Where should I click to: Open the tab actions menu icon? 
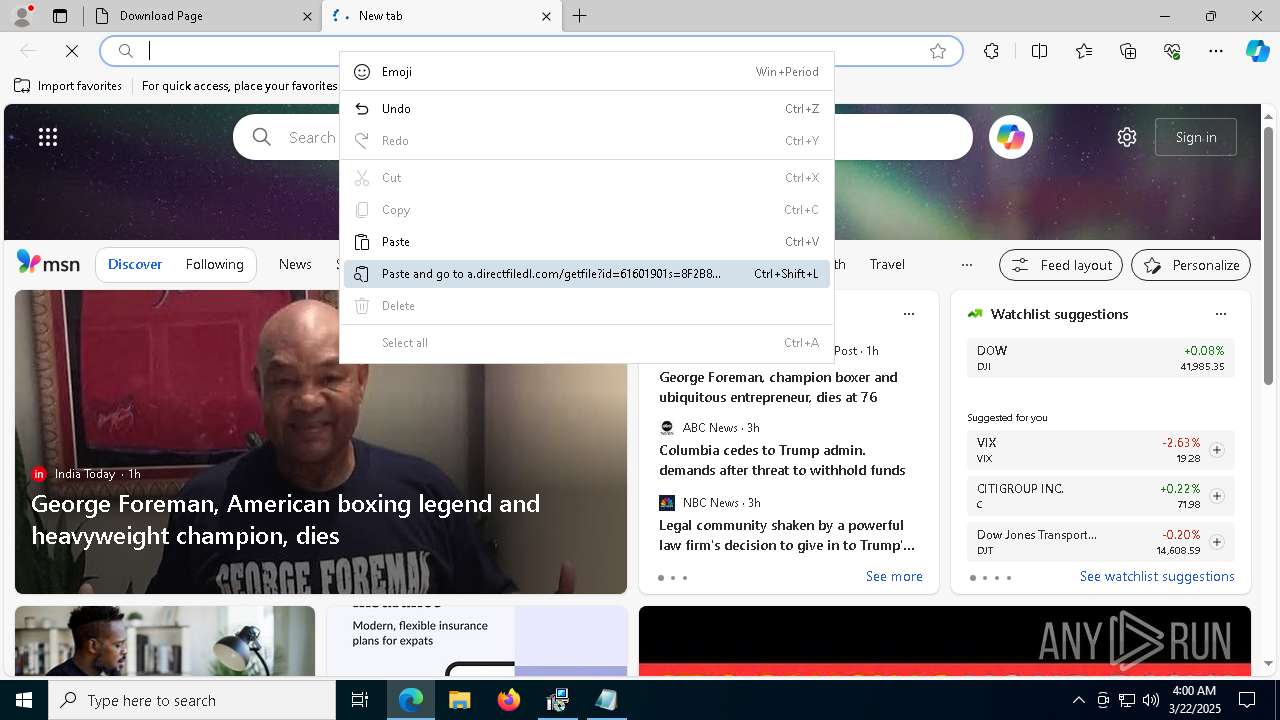[x=60, y=16]
